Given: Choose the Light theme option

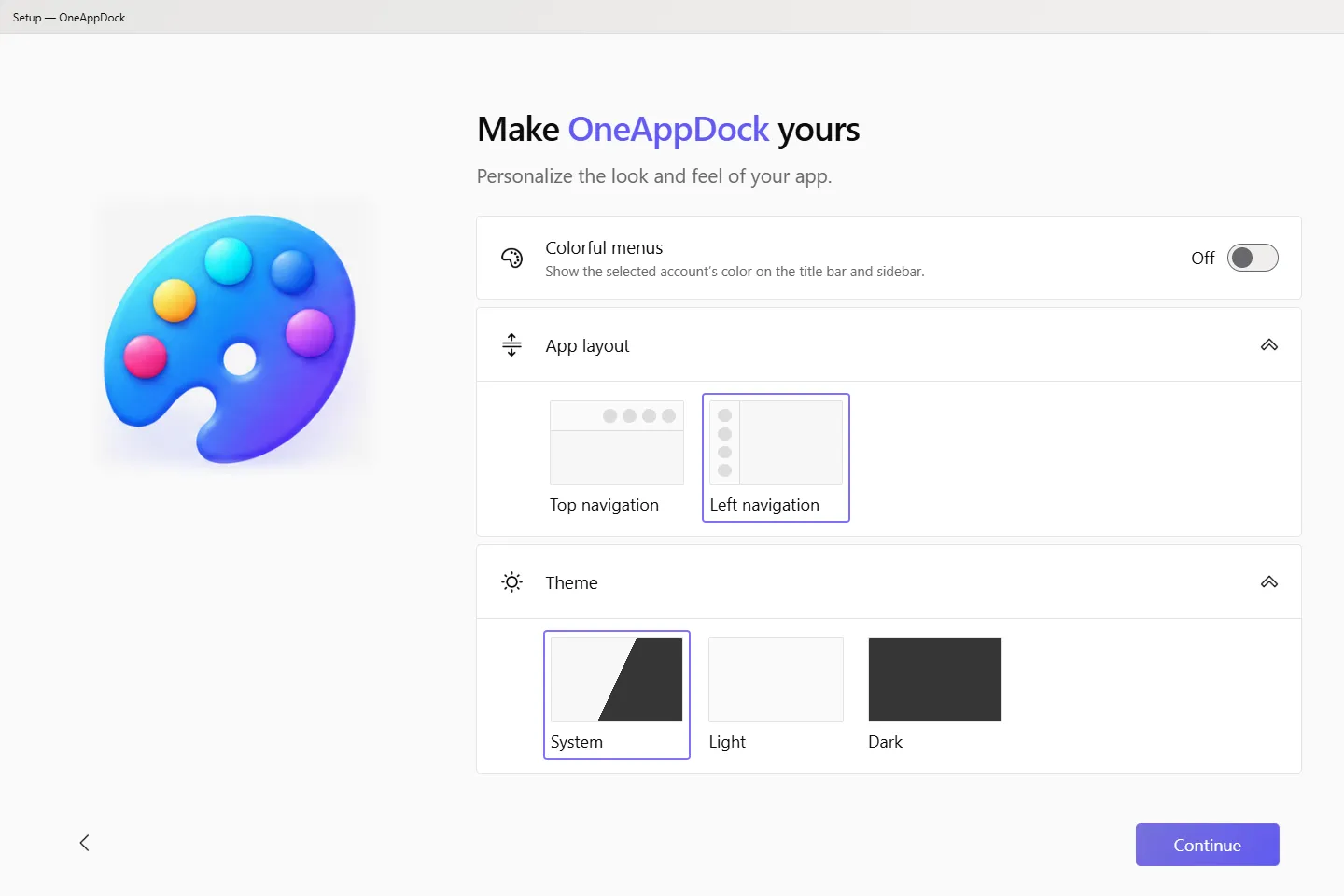Looking at the screenshot, I should (x=776, y=694).
